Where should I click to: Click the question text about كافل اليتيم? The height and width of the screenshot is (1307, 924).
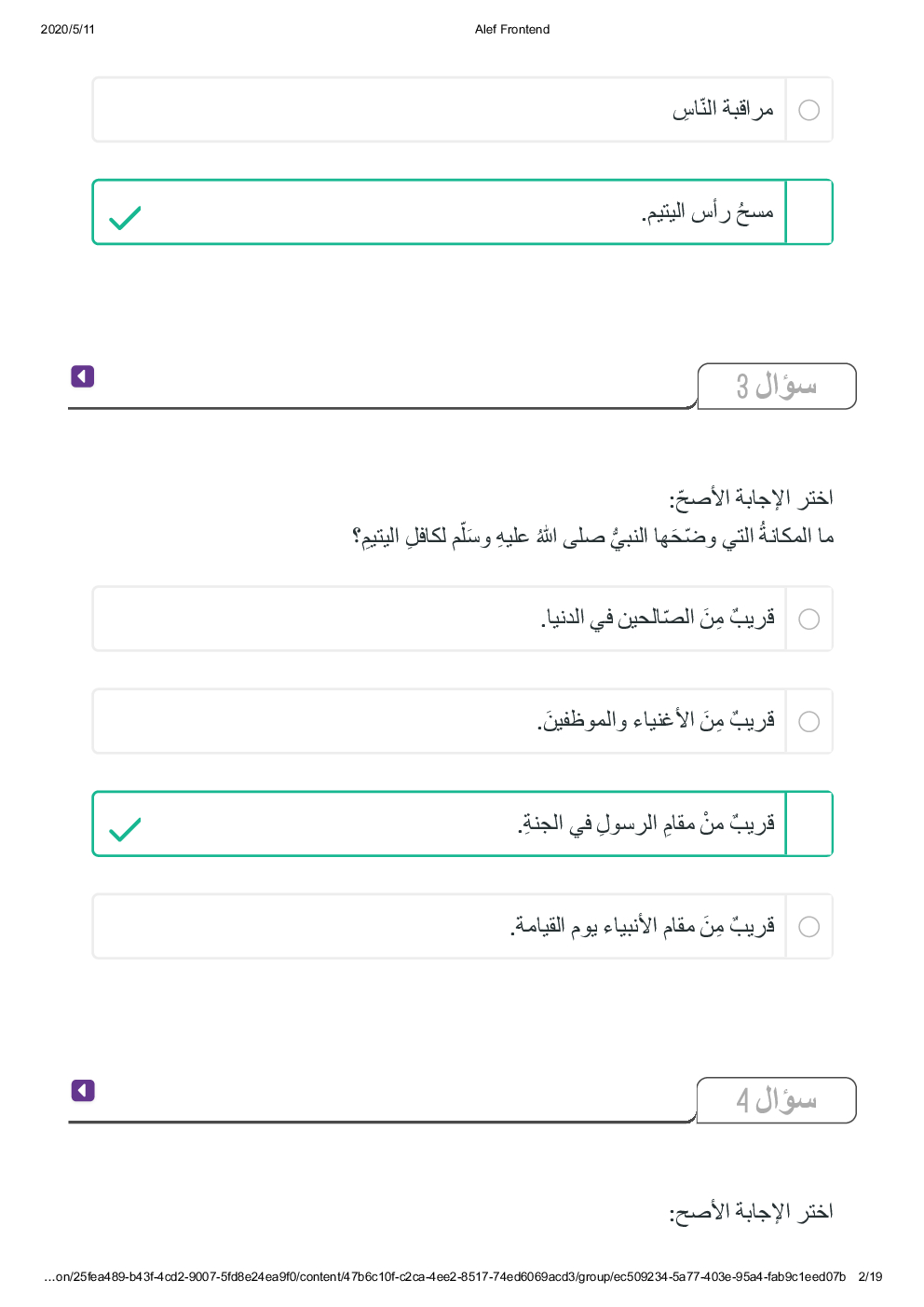pos(592,537)
